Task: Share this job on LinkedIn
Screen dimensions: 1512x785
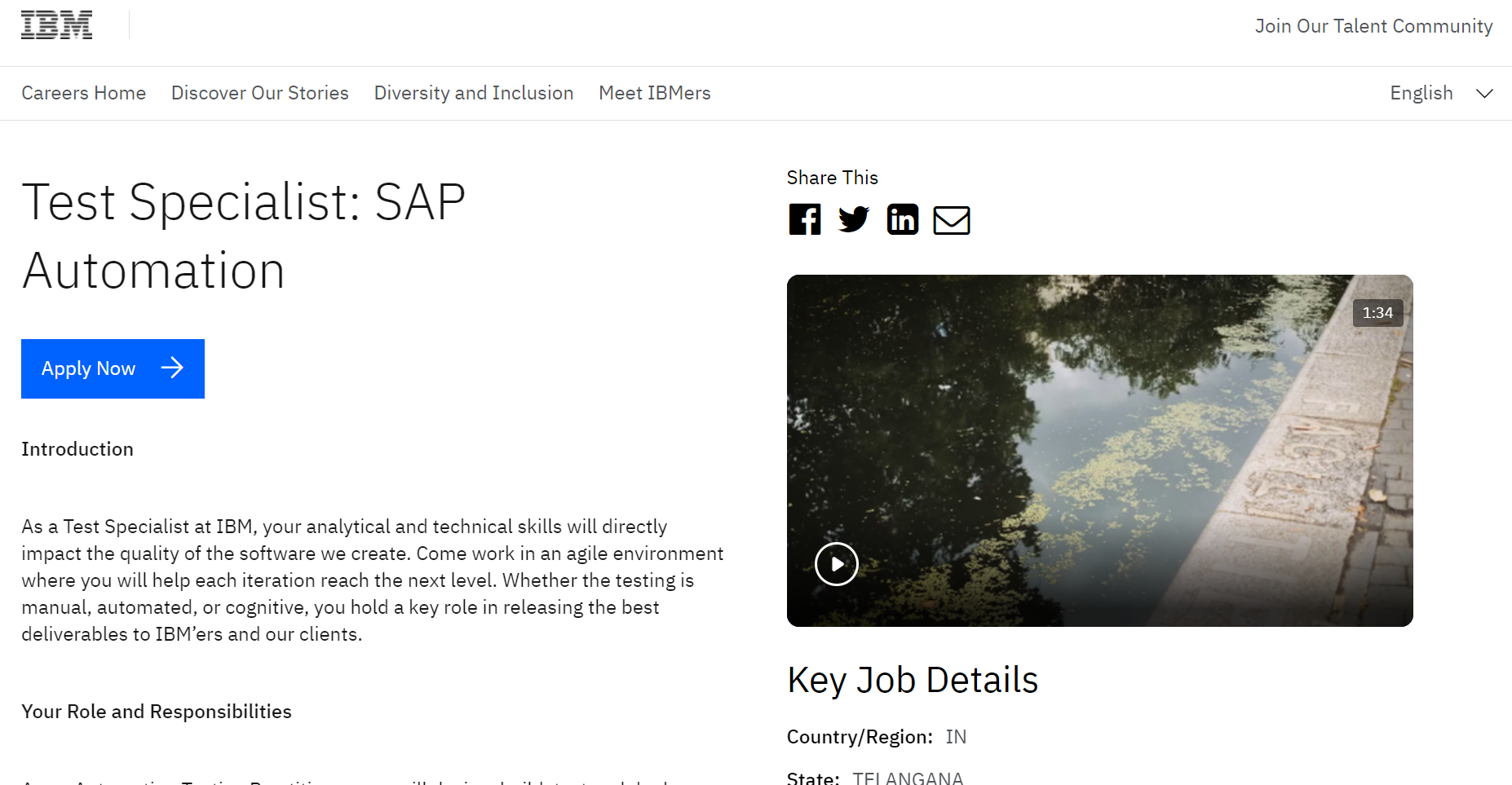Action: coord(903,219)
